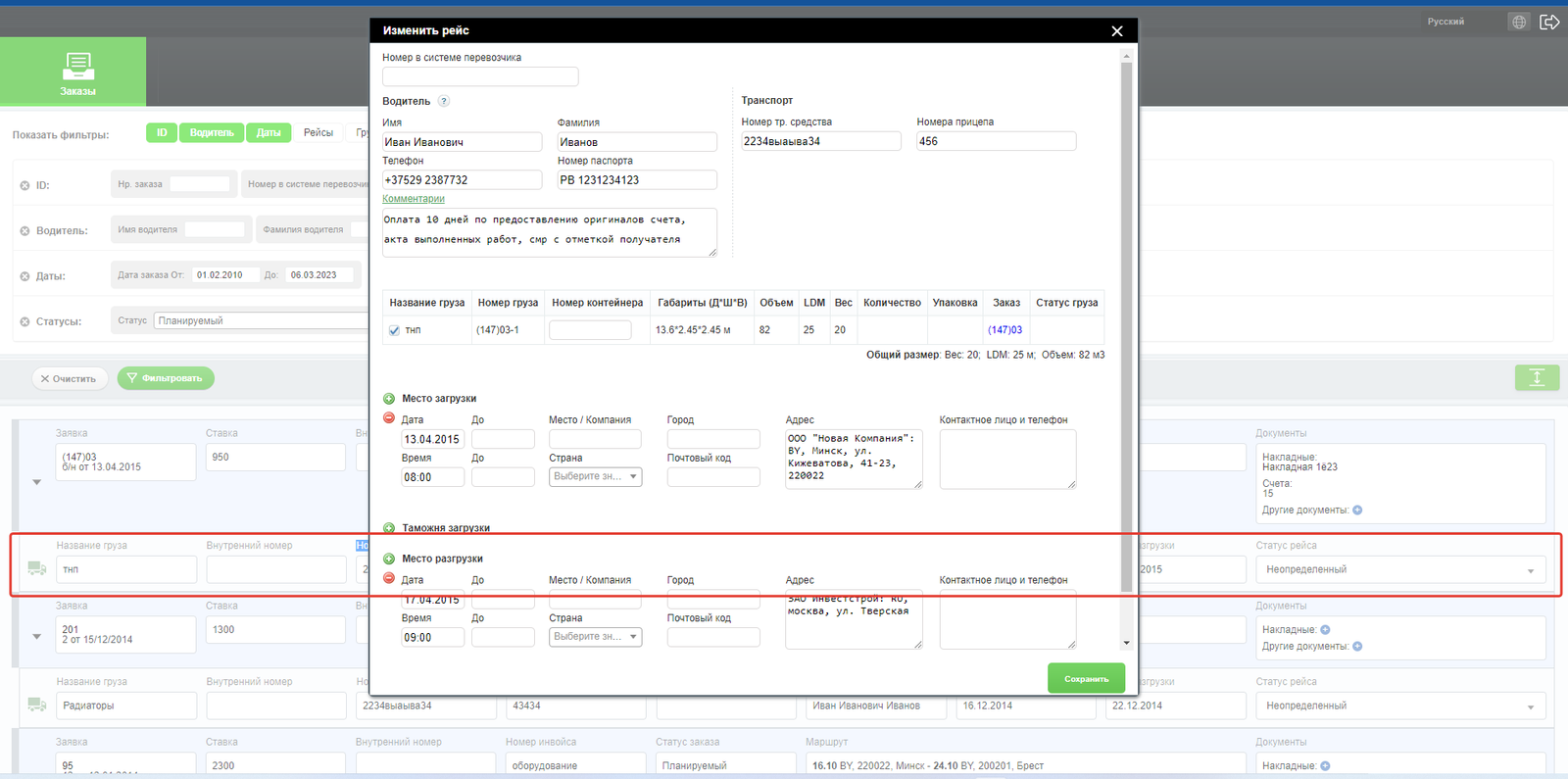The image size is (1568, 779).
Task: Click loading date field 13.04.2015
Action: pyautogui.click(x=432, y=439)
